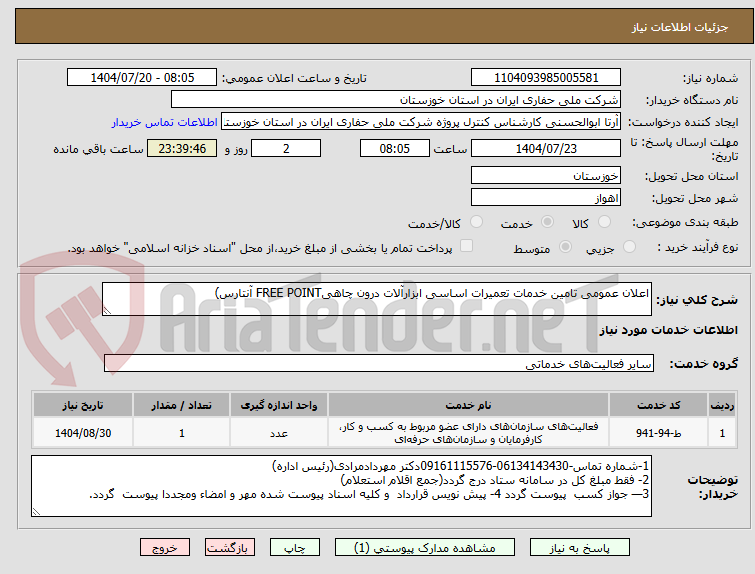The image size is (755, 574).
Task: Click the deadline date field 1404/07/23
Action: point(546,148)
